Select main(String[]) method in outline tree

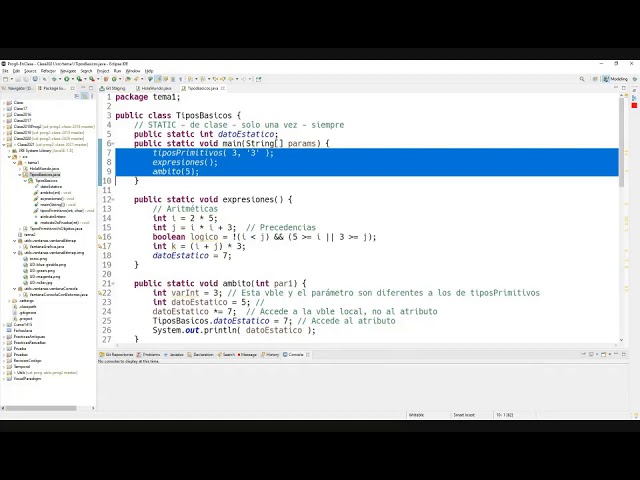point(54,204)
